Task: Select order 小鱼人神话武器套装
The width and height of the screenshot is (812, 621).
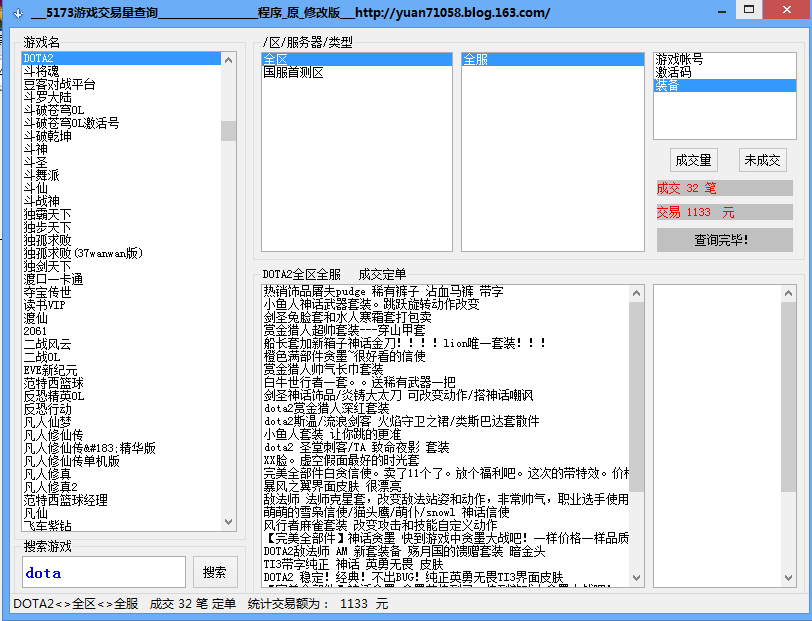Action: click(445, 304)
